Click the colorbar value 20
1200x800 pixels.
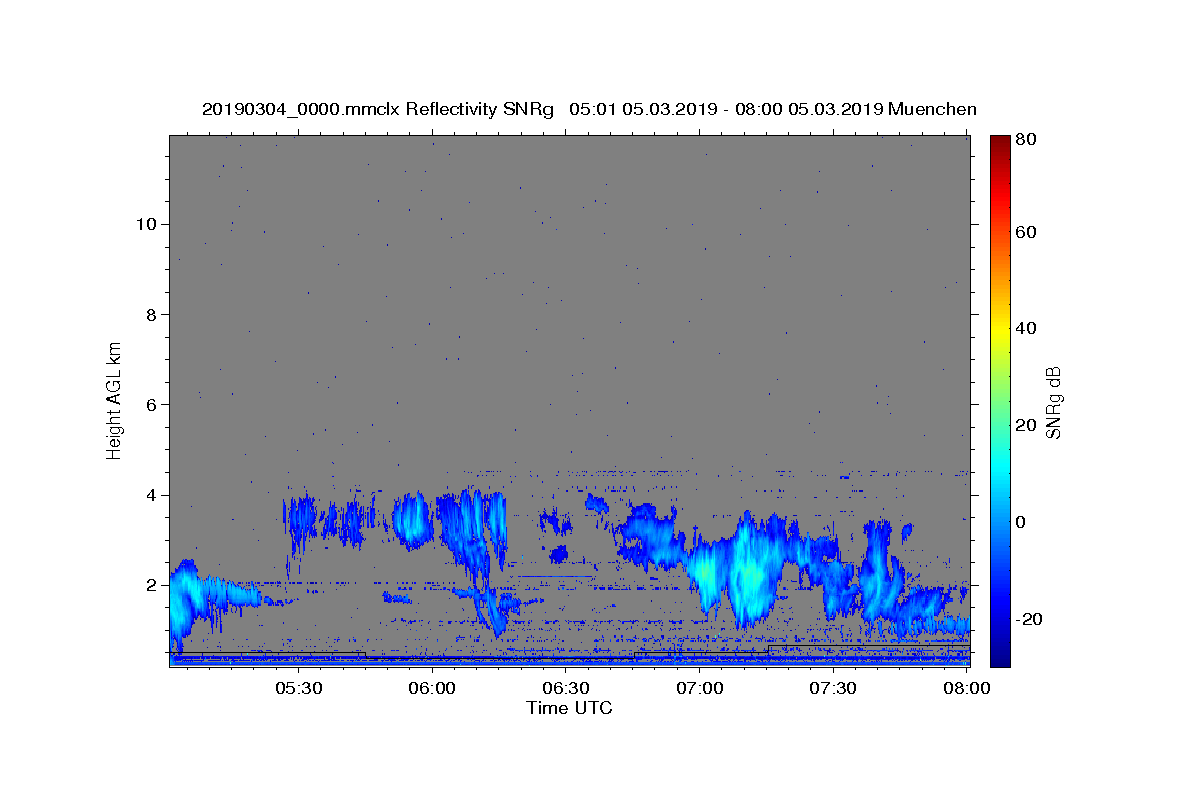(1027, 425)
